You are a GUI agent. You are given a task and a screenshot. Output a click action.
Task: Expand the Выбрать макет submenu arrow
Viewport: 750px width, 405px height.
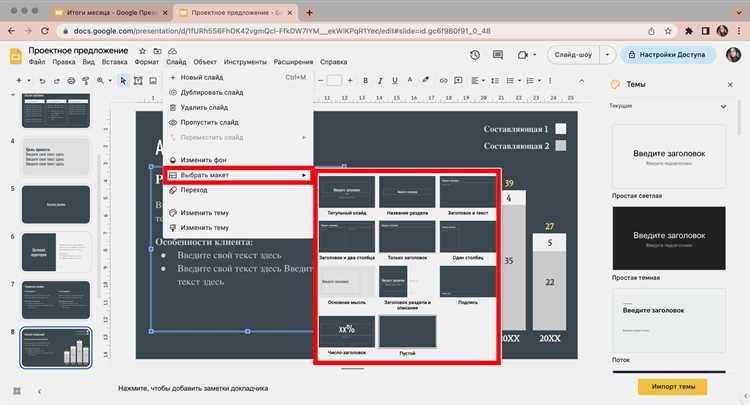pyautogui.click(x=304, y=175)
